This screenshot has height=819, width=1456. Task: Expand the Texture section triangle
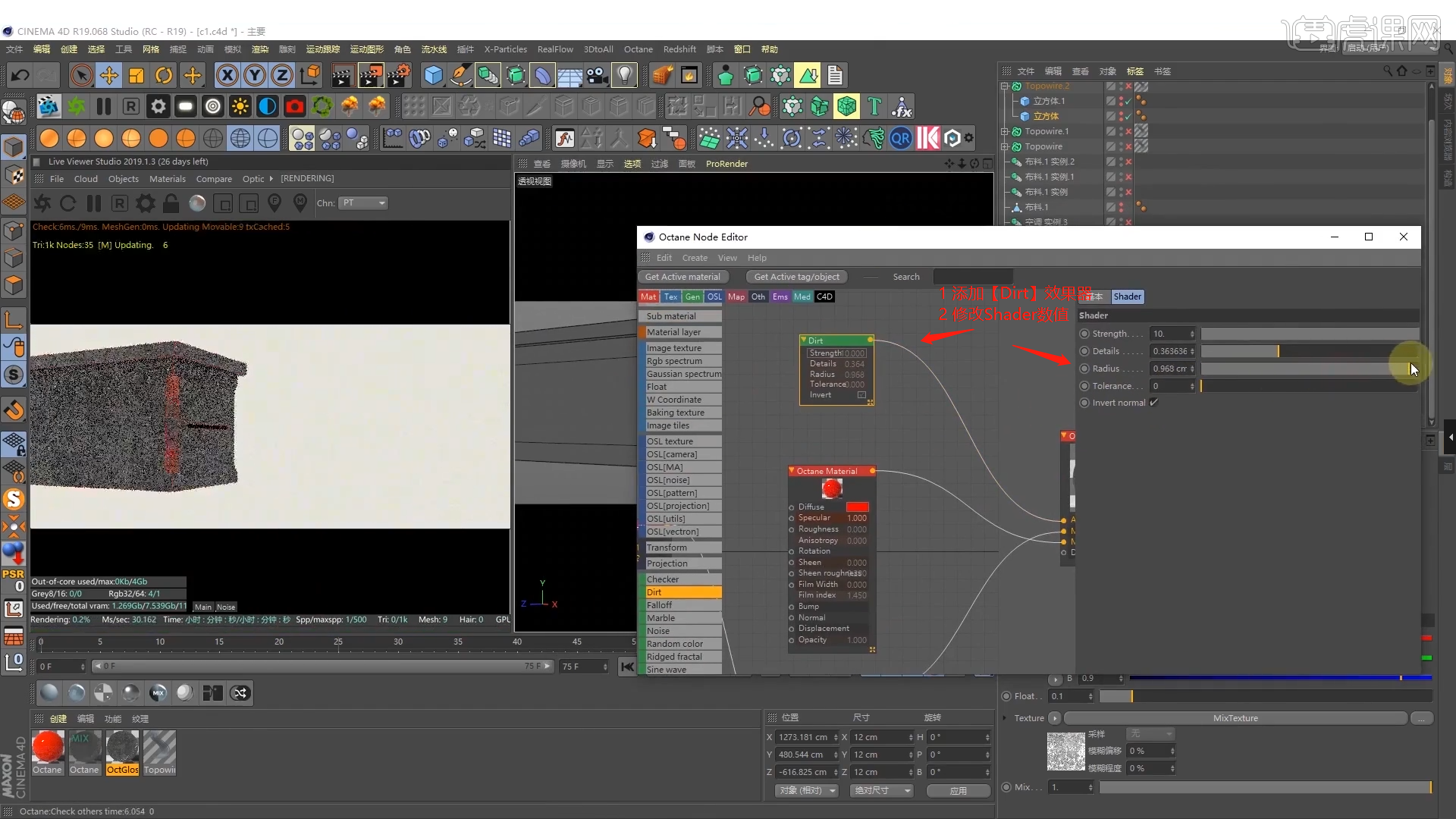pyautogui.click(x=1005, y=718)
